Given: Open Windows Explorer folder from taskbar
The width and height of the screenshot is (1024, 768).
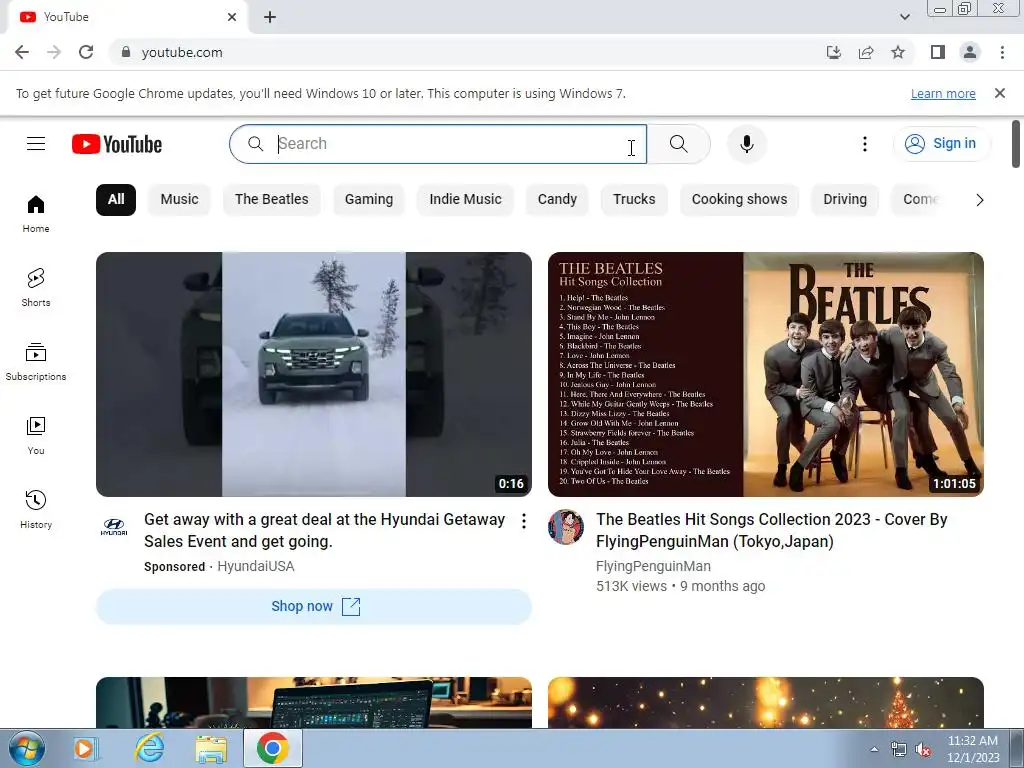Looking at the screenshot, I should (210, 748).
